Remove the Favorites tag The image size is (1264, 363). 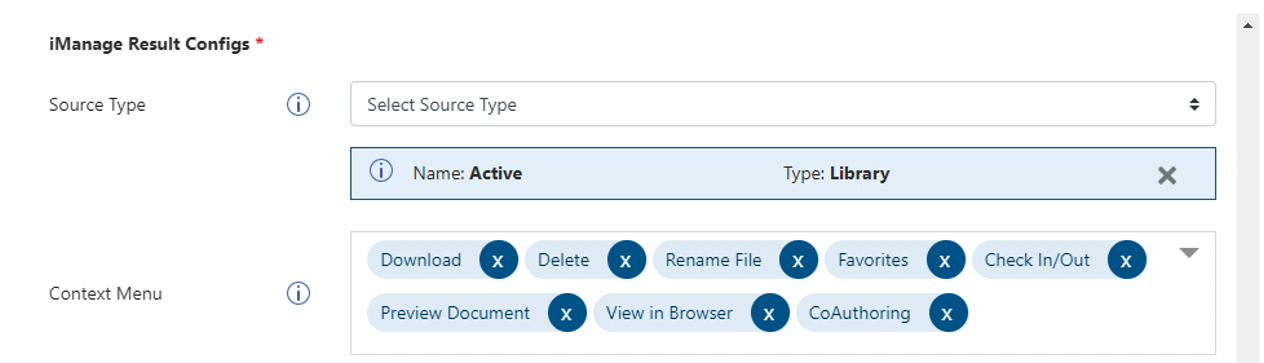pos(945,260)
